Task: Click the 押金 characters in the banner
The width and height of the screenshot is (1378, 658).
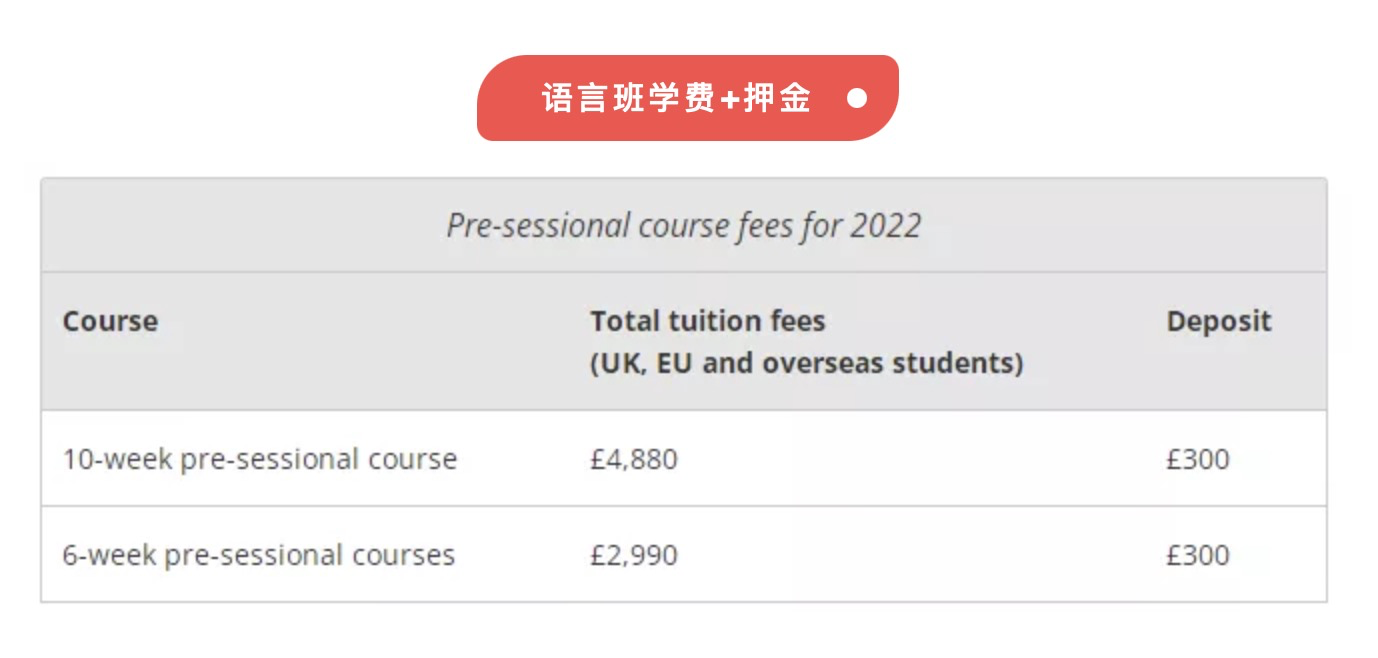Action: coord(777,98)
